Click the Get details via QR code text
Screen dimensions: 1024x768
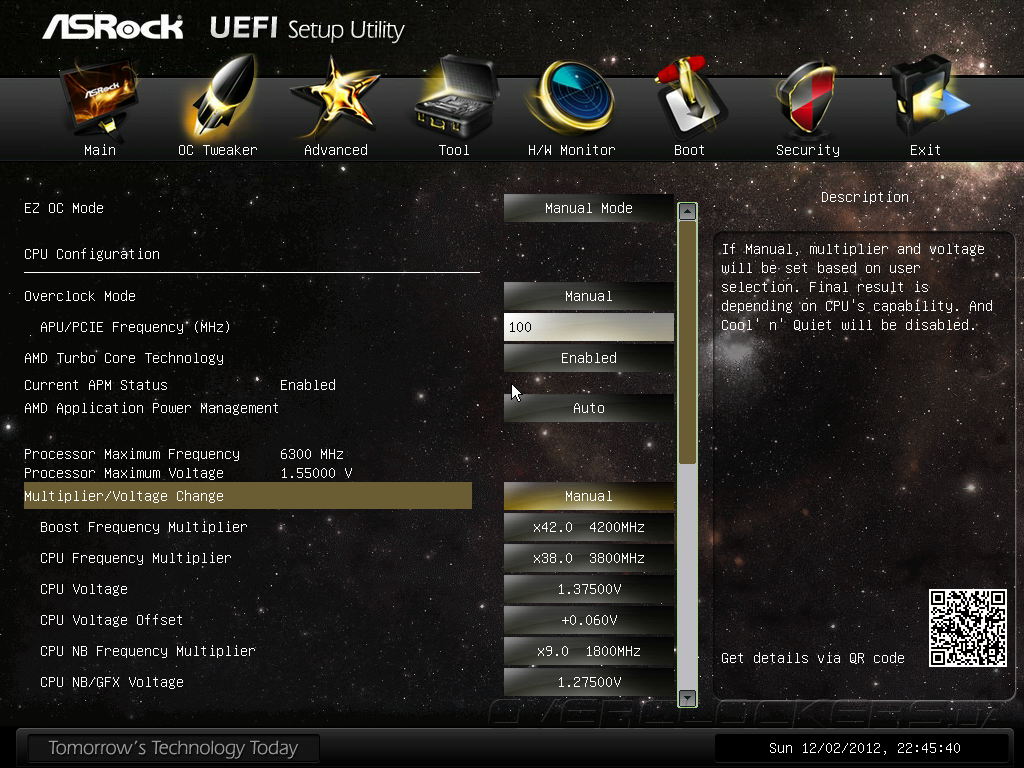click(812, 658)
